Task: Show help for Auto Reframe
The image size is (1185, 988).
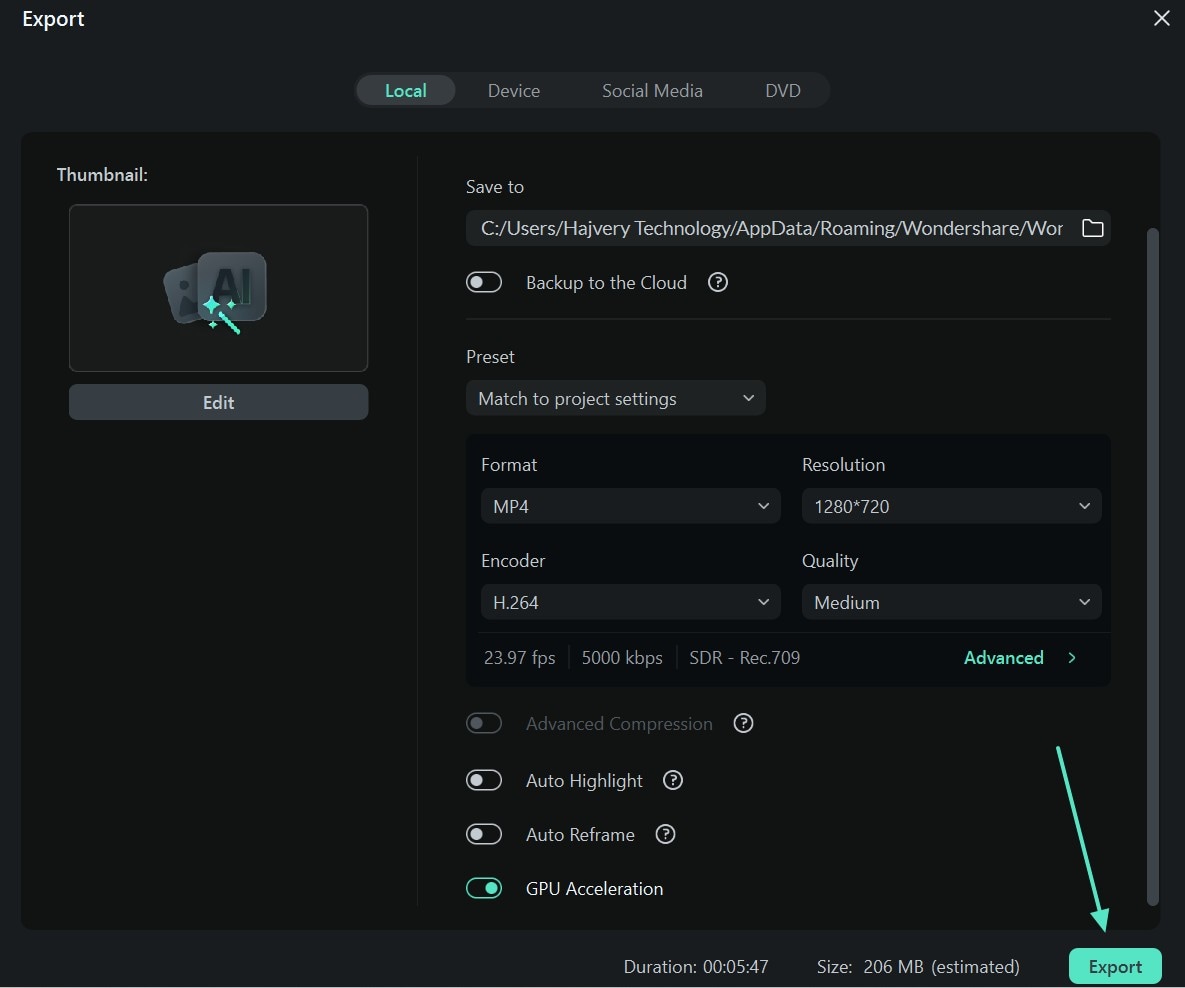Action: (x=665, y=835)
